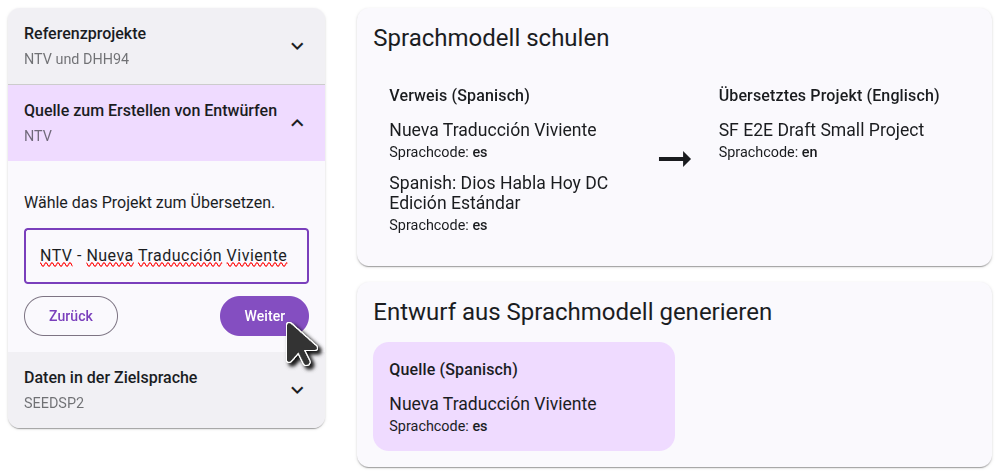
Task: Click Entwurf aus Sprachmodell generieren heading
Action: point(572,312)
